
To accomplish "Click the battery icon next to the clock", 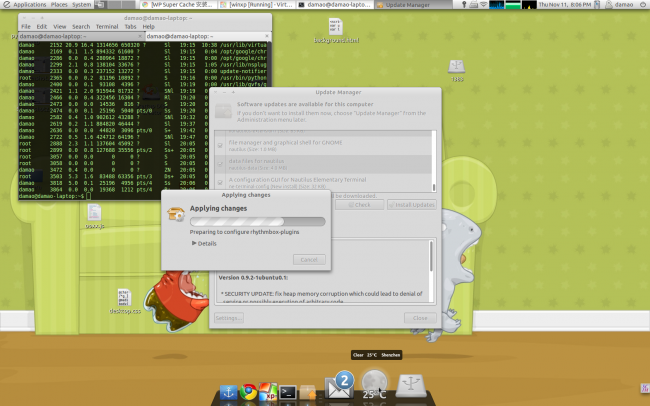I will (597, 5).
